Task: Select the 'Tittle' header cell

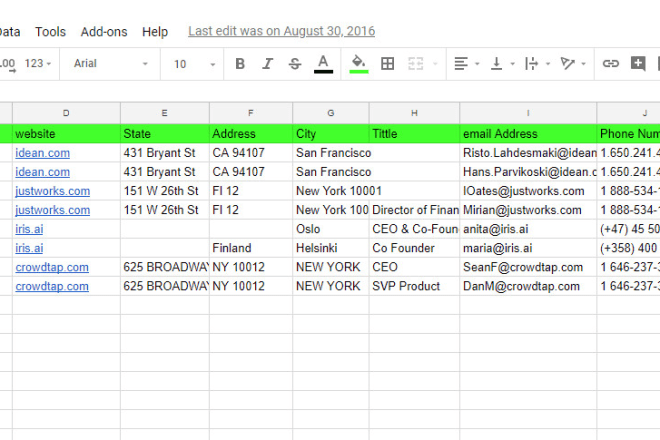Action: 415,134
